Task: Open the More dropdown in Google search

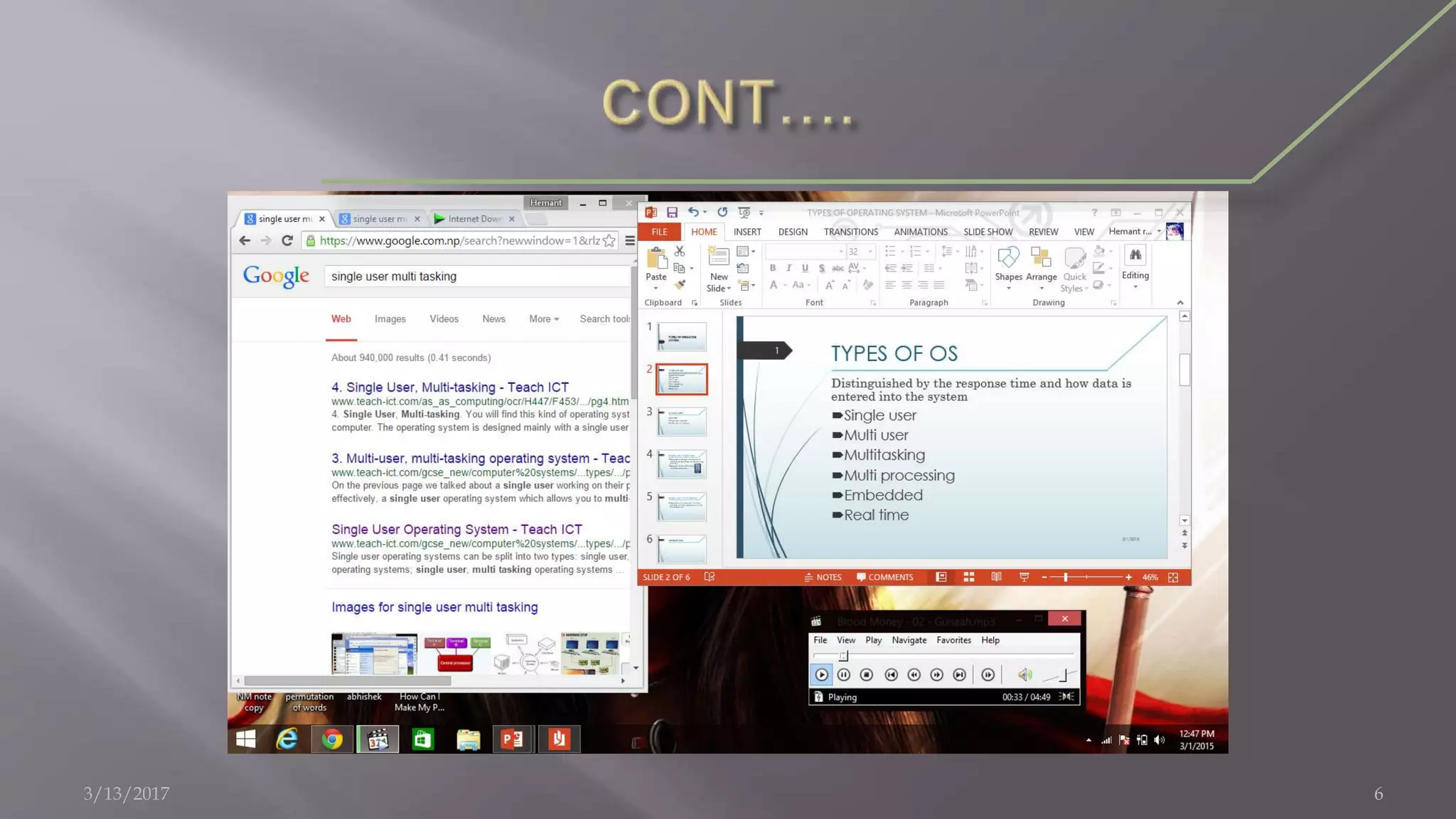Action: click(544, 319)
